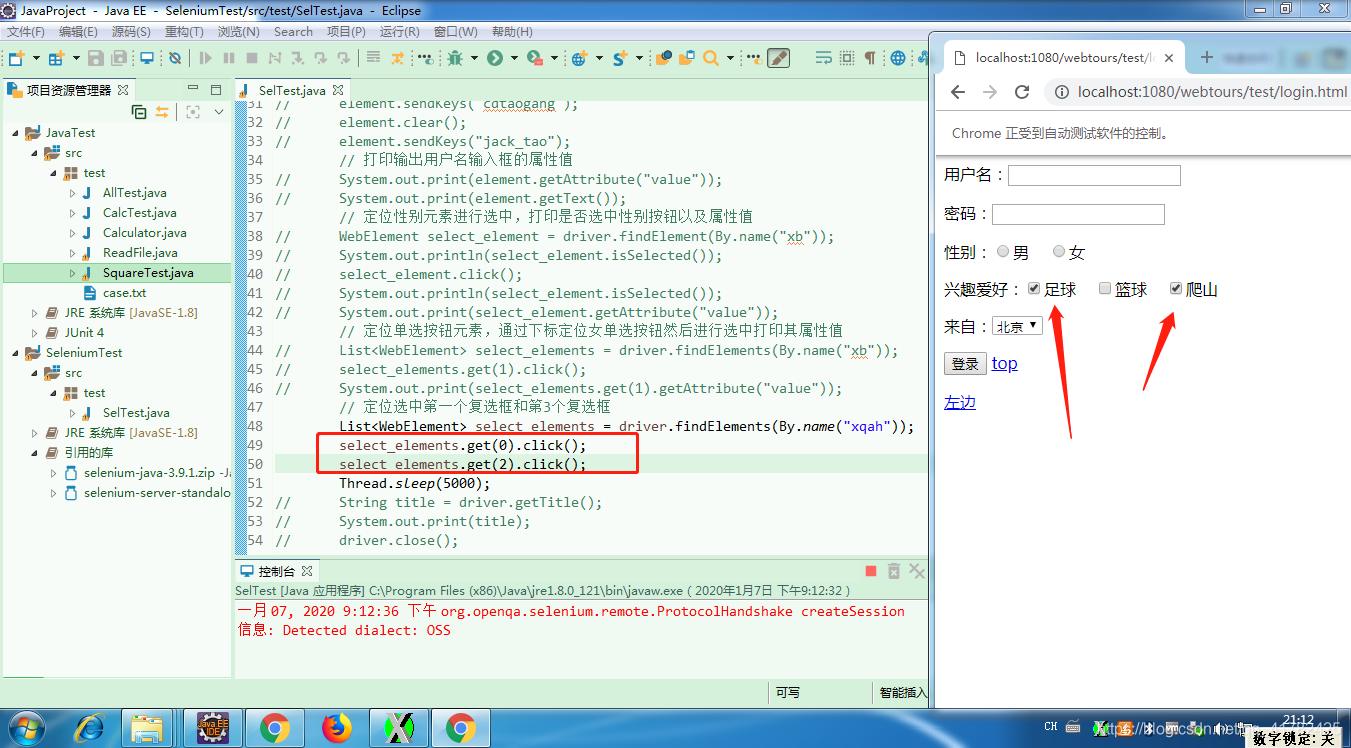Click the Toggle Word Wrap icon
The height and width of the screenshot is (748, 1351).
823,58
